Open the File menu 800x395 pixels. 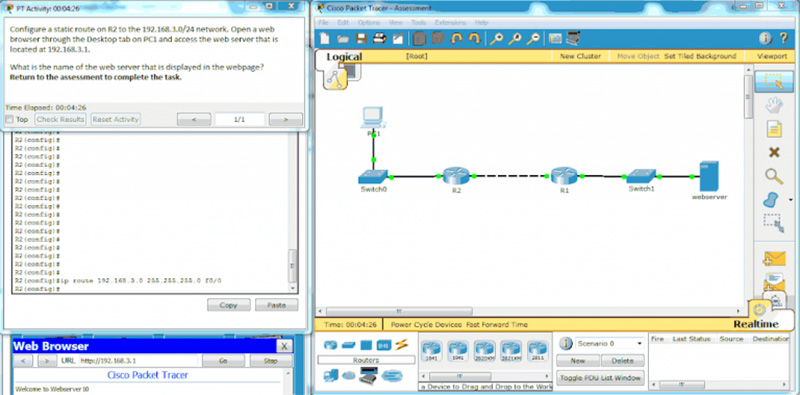[323, 23]
